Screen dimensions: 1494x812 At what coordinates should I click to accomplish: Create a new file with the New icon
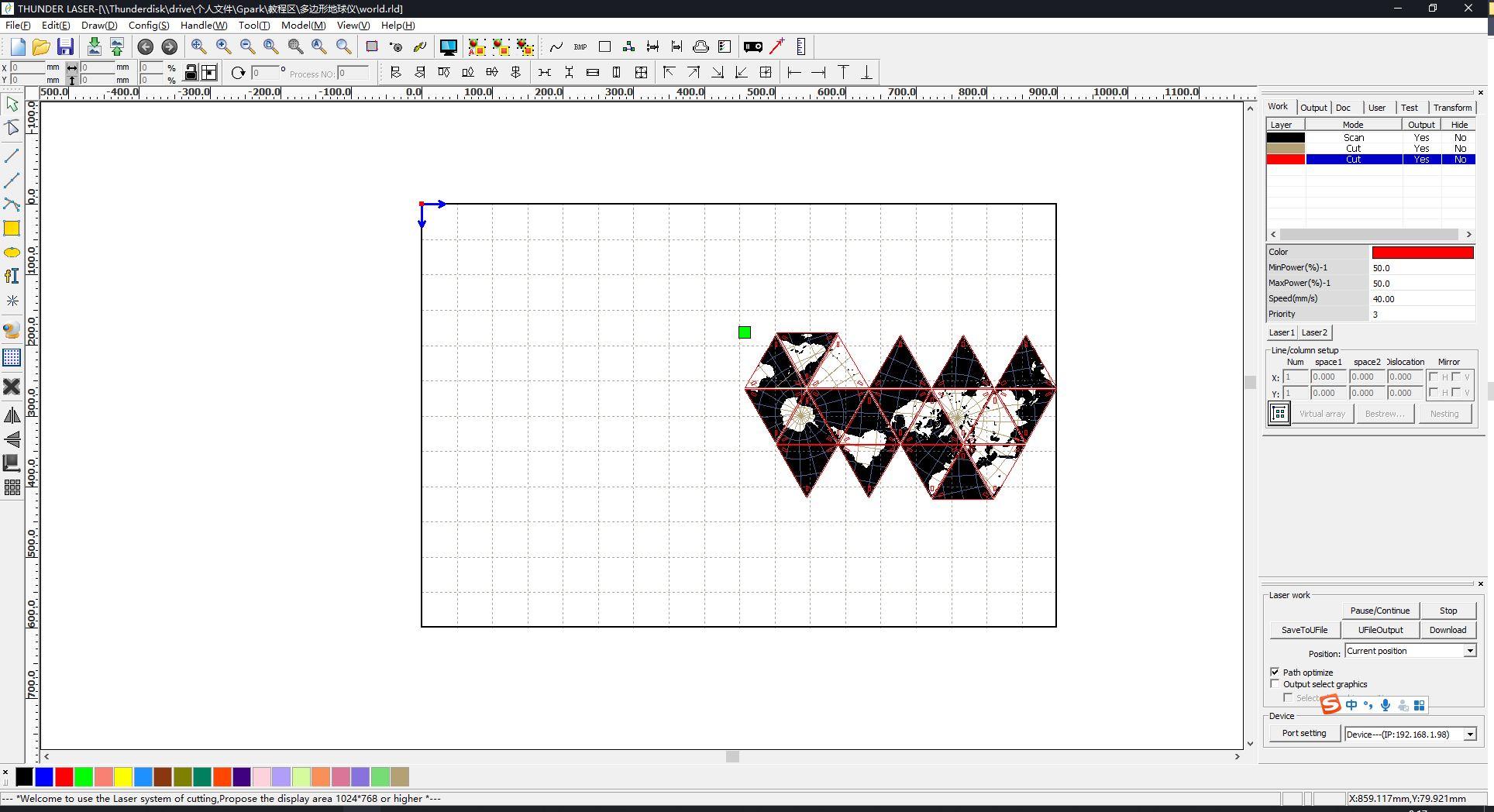(x=19, y=46)
